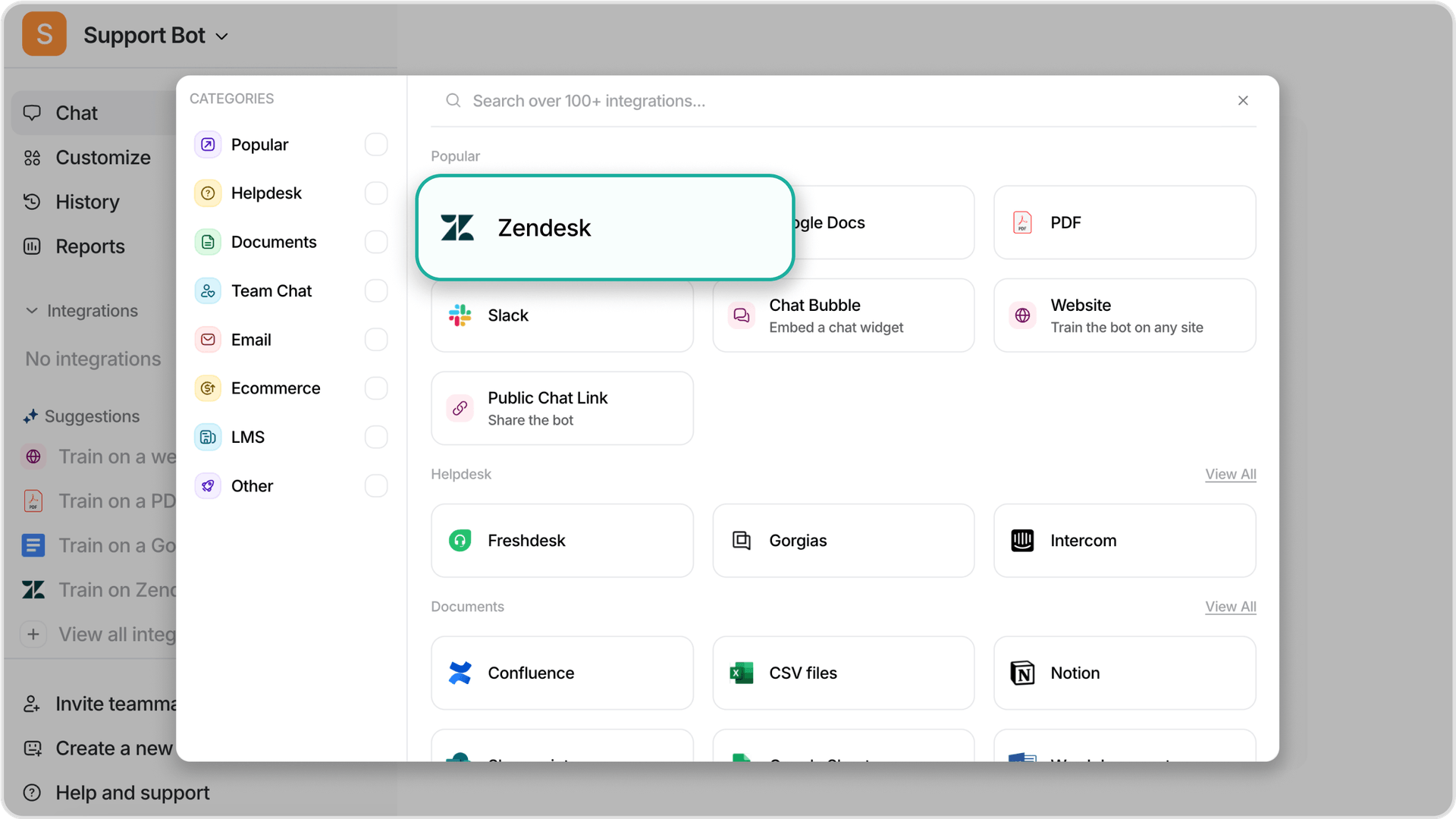Open Chat in the sidebar
This screenshot has width=1456, height=819.
pos(94,113)
